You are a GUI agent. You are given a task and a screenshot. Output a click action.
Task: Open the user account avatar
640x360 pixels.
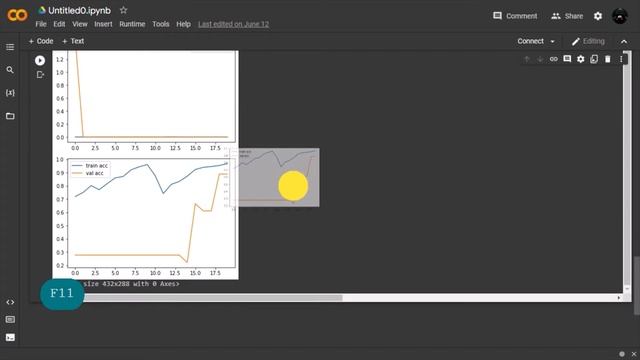click(x=620, y=16)
